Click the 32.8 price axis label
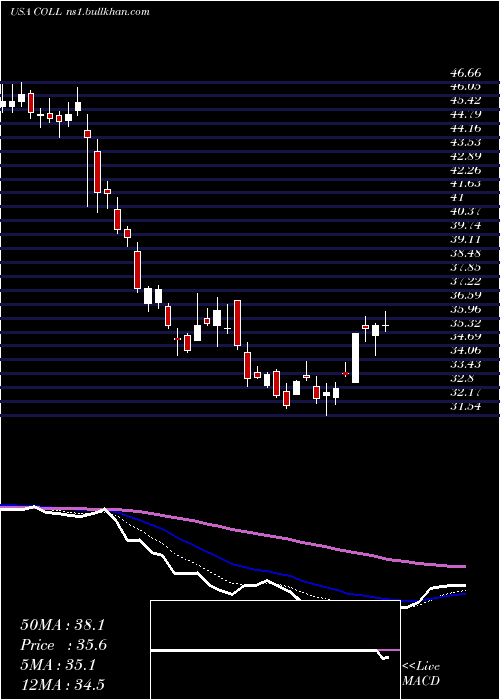 tap(461, 378)
